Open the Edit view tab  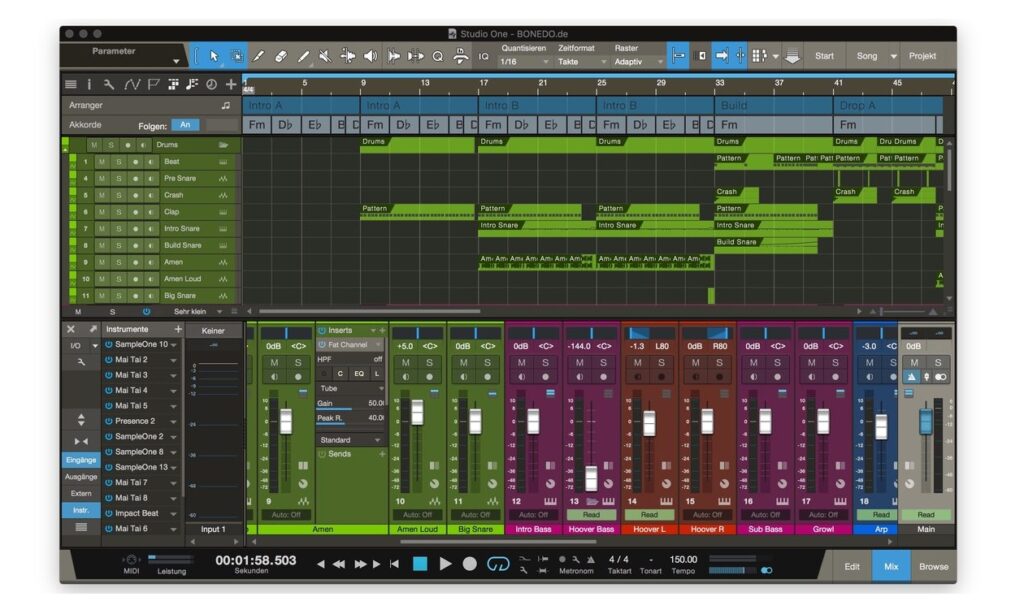[852, 567]
